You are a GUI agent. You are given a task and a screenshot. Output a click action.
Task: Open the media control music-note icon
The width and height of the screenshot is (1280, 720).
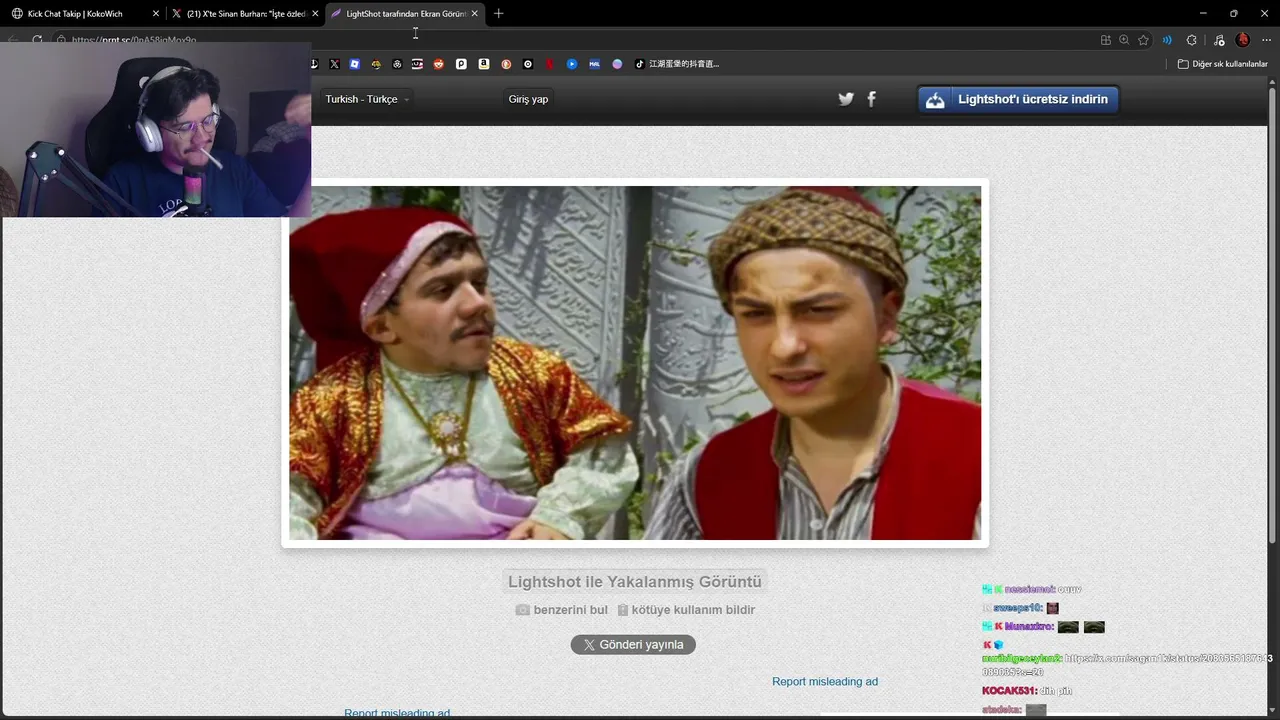click(1217, 40)
